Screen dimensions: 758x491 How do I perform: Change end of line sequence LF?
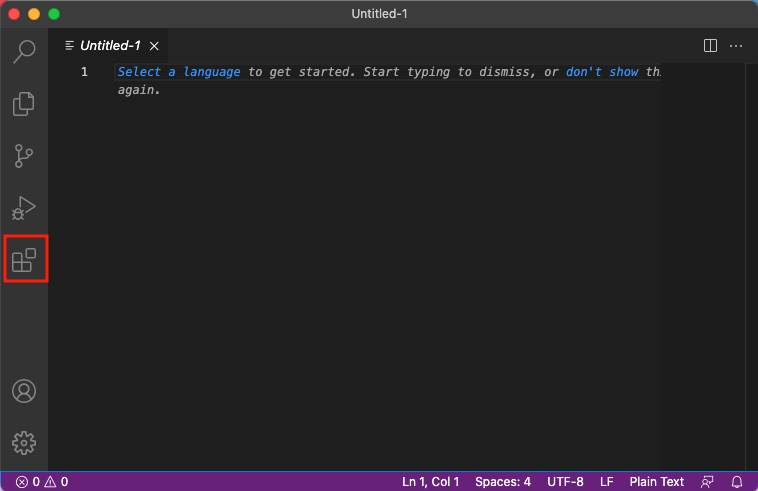(606, 482)
